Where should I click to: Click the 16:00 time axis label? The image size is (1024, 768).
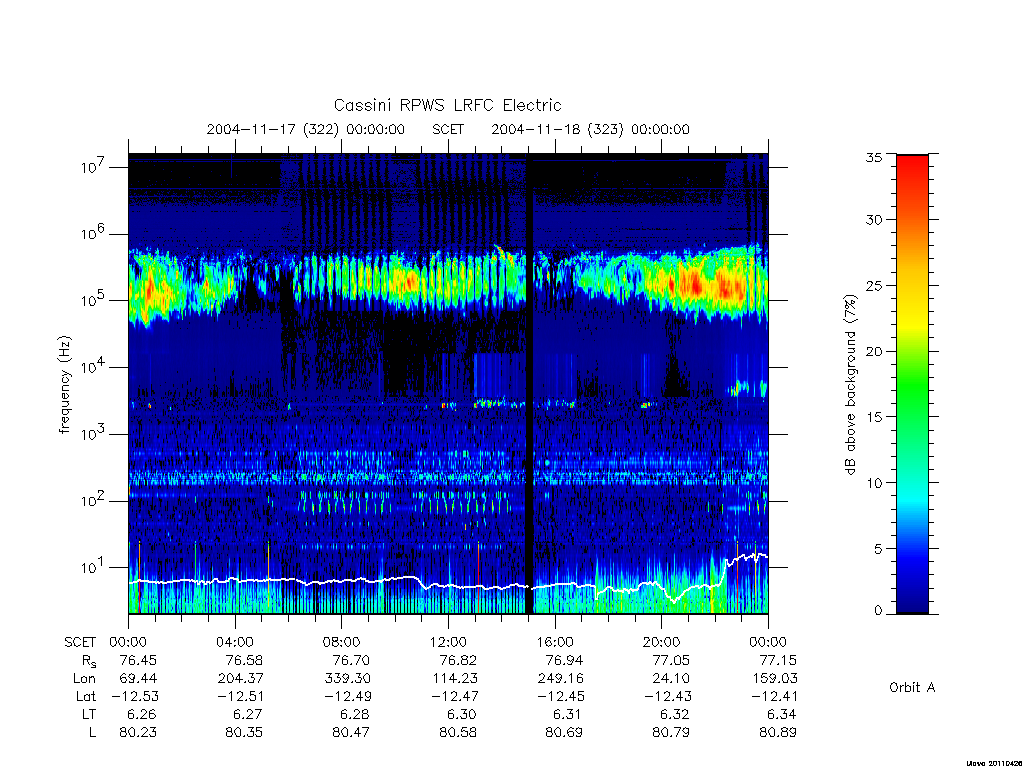click(x=555, y=642)
